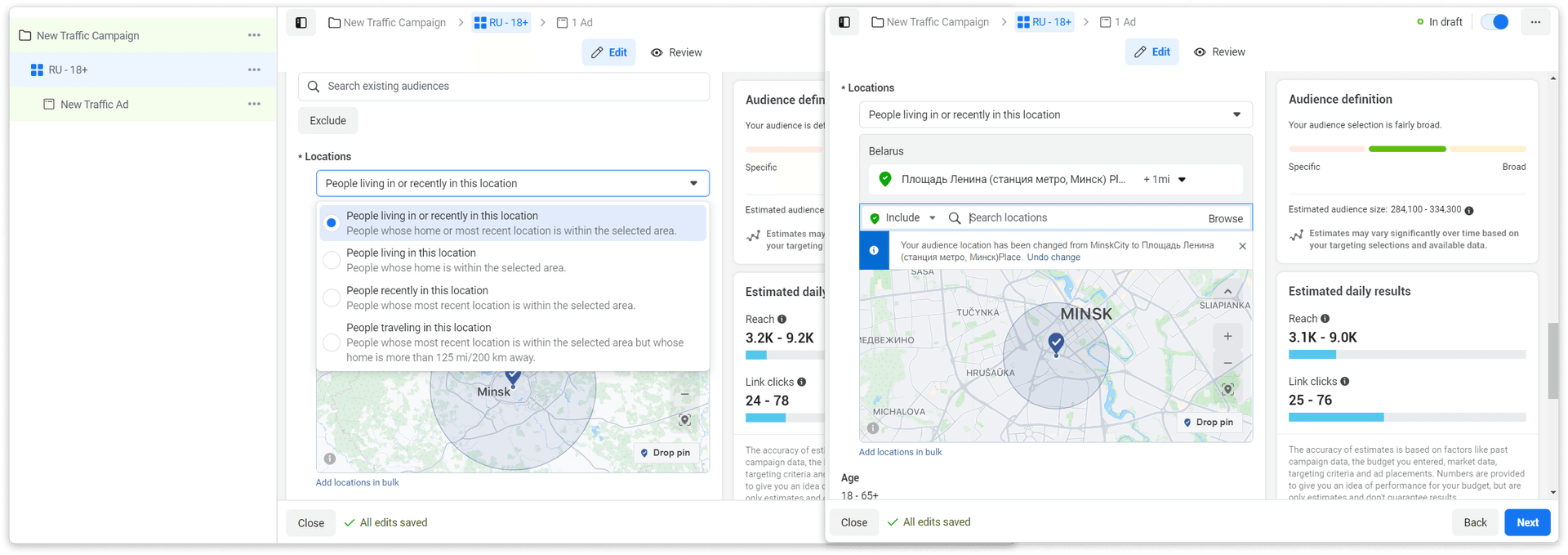Viewport: 1568px width, 555px height.
Task: Click Undo change link
Action: [1053, 257]
